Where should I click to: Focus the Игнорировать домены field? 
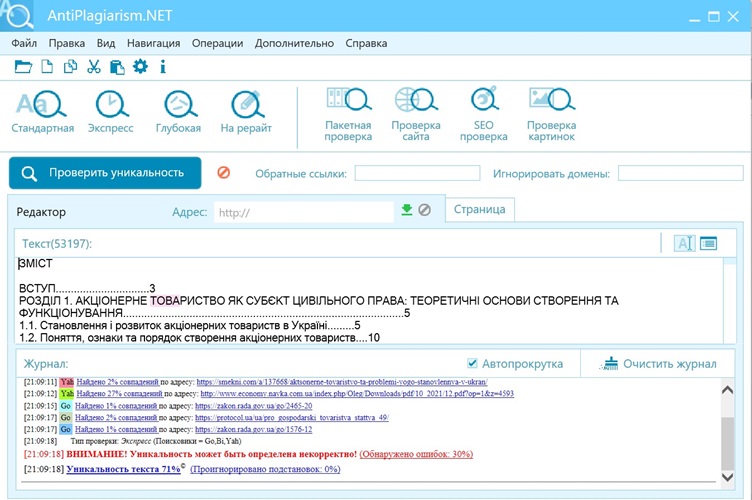pos(681,173)
